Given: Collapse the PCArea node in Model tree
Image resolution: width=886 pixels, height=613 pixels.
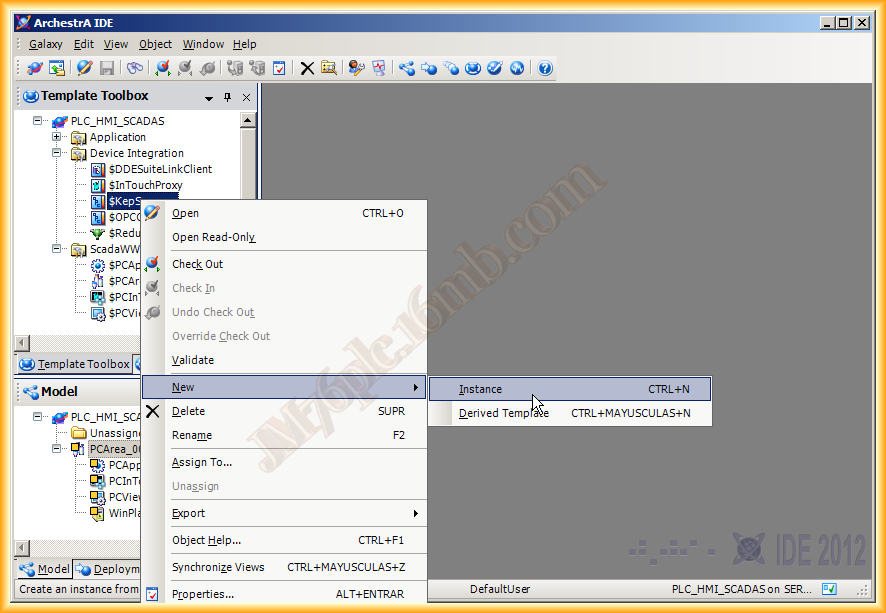Looking at the screenshot, I should click(57, 449).
